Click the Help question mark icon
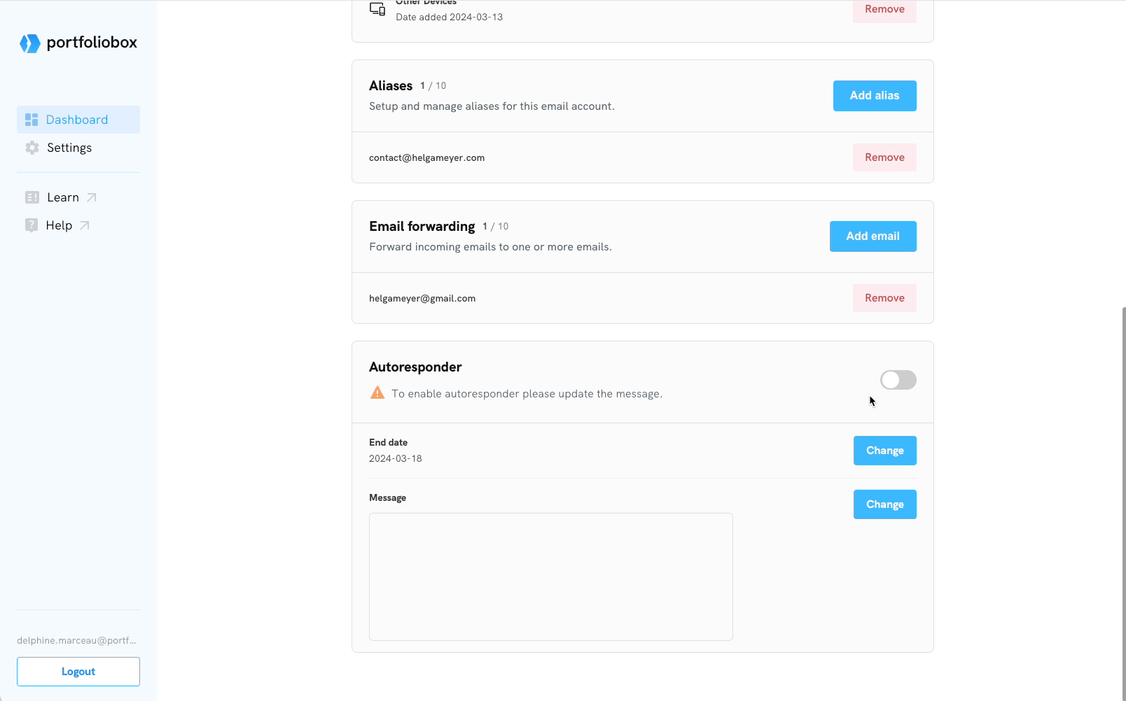This screenshot has width=1126, height=701. [x=32, y=226]
